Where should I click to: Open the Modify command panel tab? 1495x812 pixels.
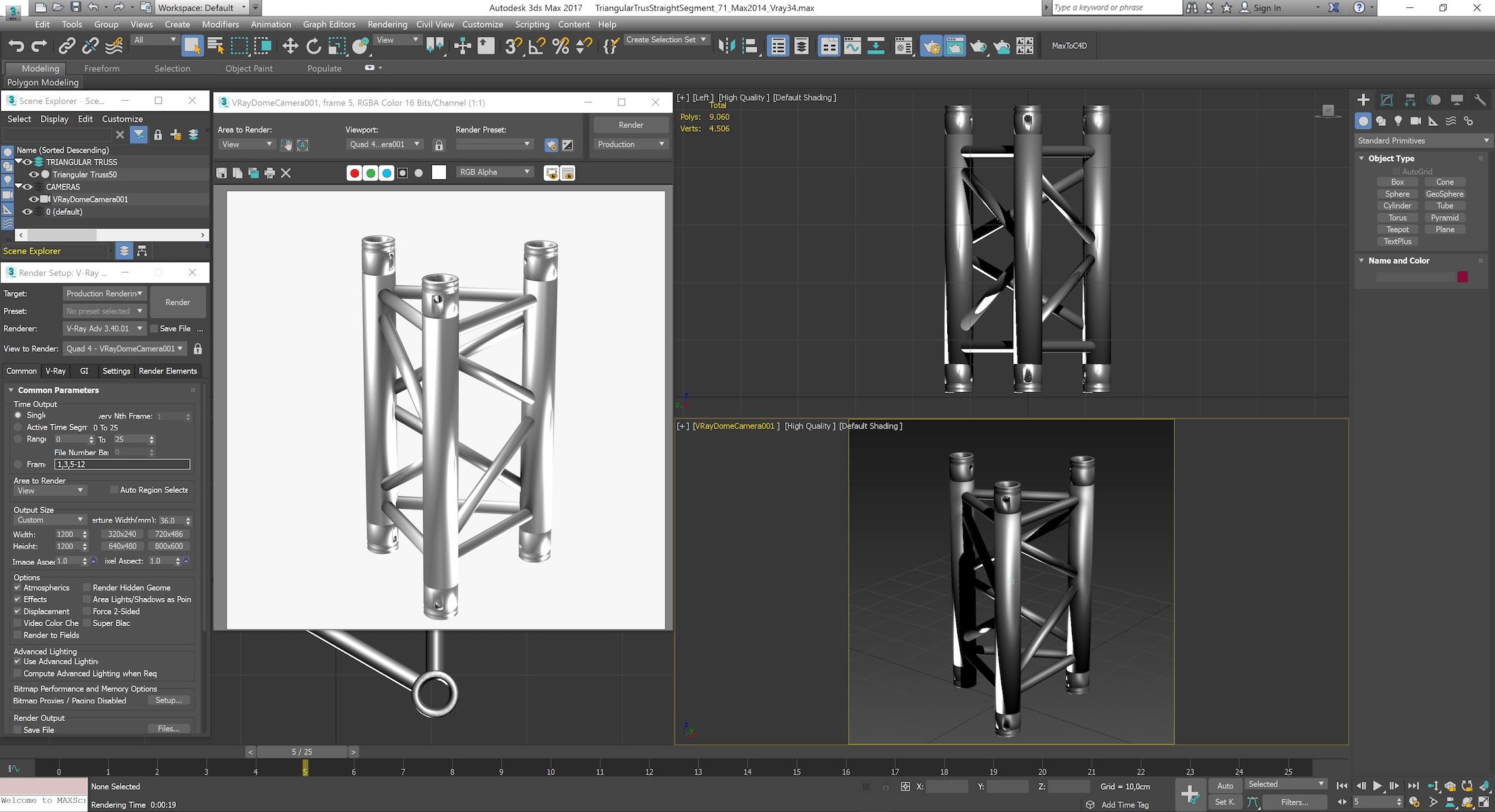tap(1387, 100)
